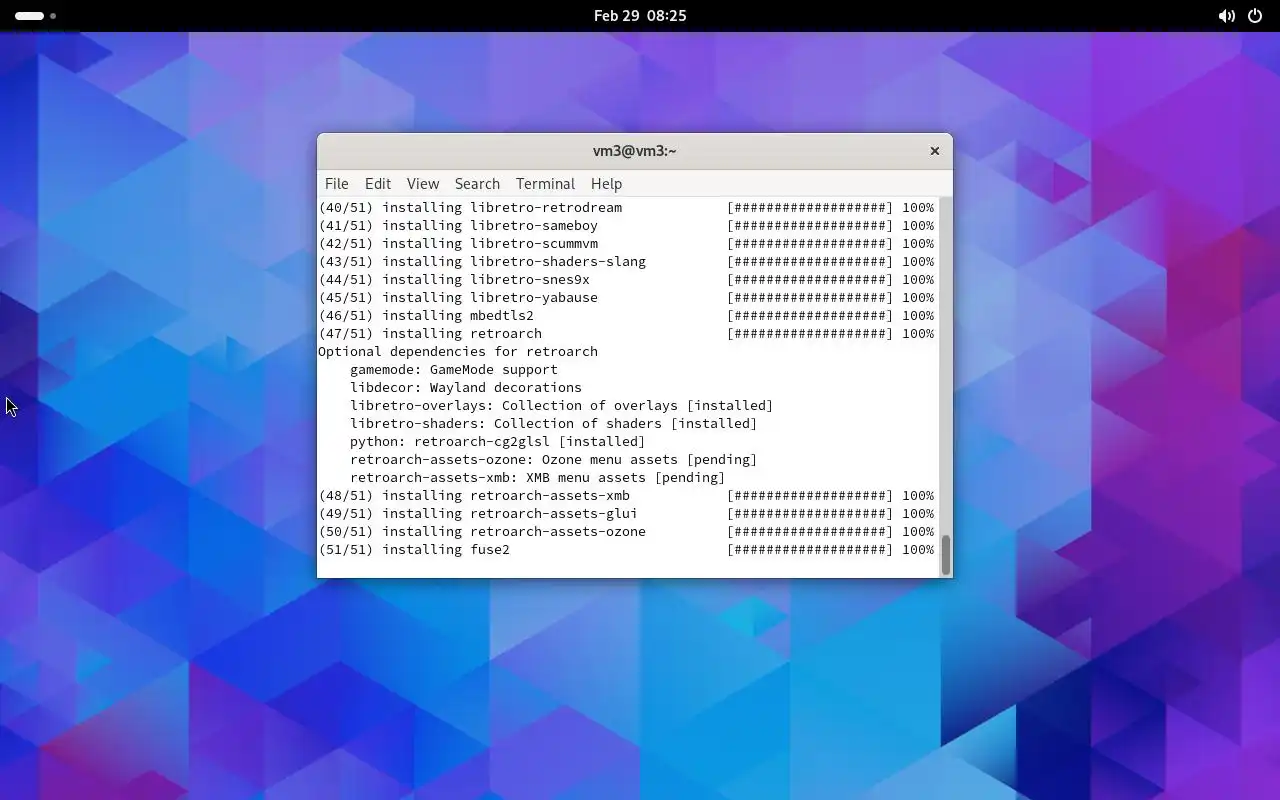This screenshot has height=800, width=1280.
Task: Open the Edit menu
Action: pos(378,184)
